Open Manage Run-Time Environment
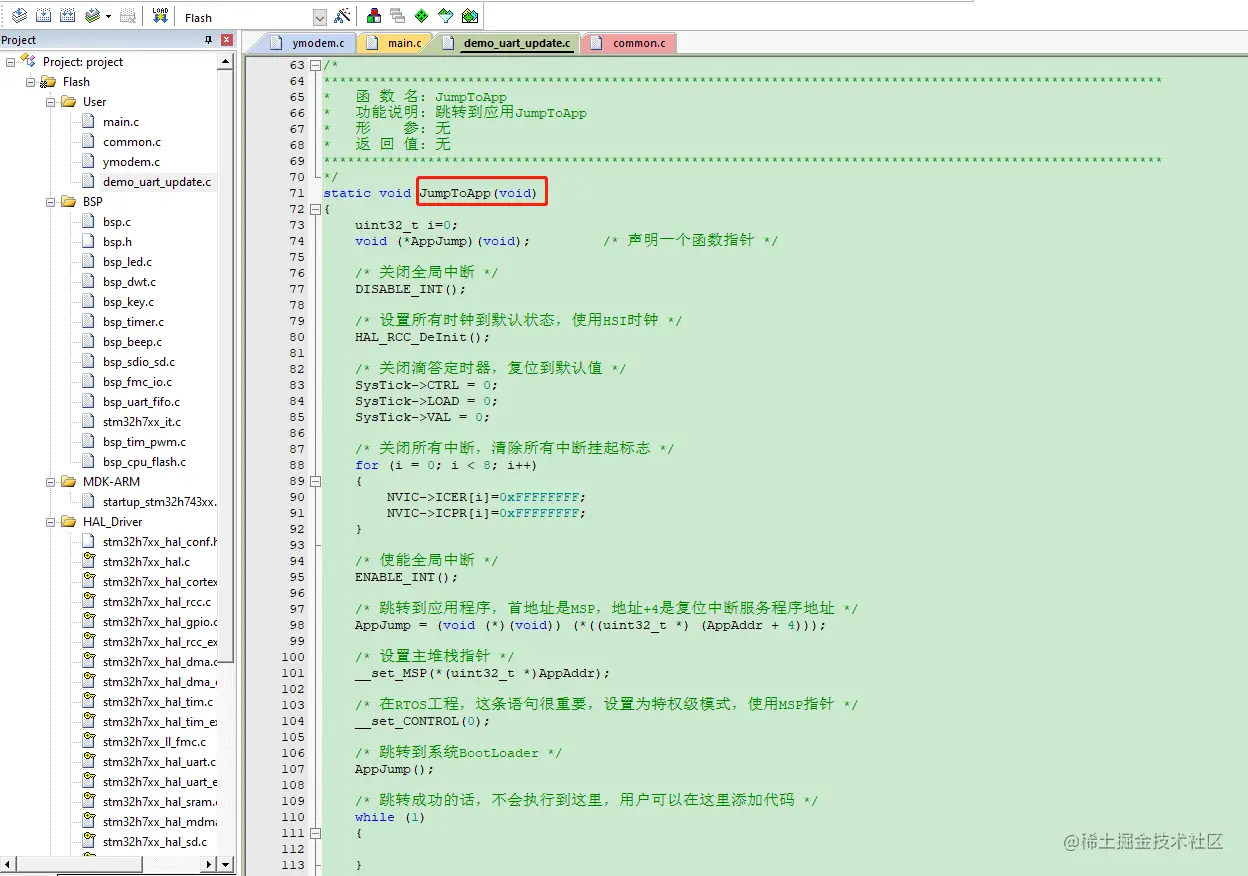1248x876 pixels. point(421,15)
